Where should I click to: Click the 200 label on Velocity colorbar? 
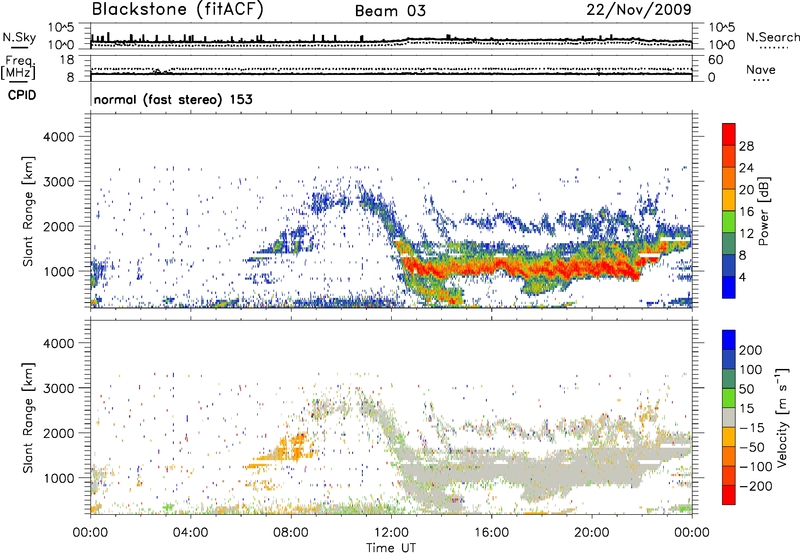point(751,350)
